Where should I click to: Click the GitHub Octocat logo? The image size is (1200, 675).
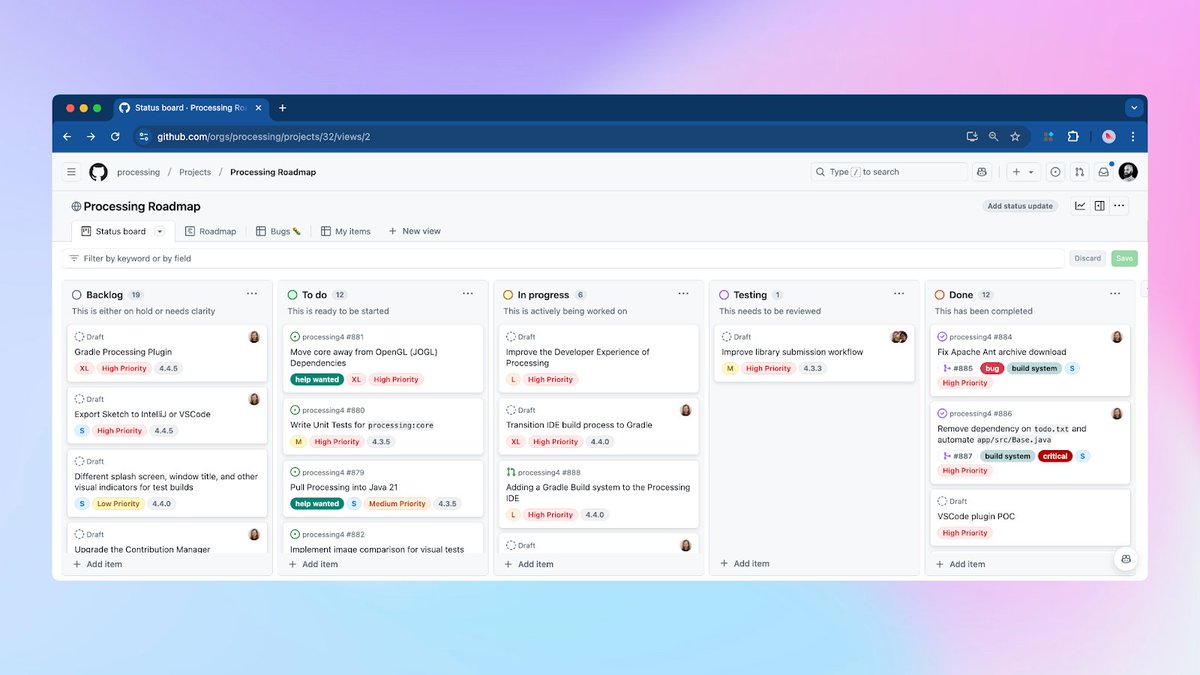tap(98, 172)
